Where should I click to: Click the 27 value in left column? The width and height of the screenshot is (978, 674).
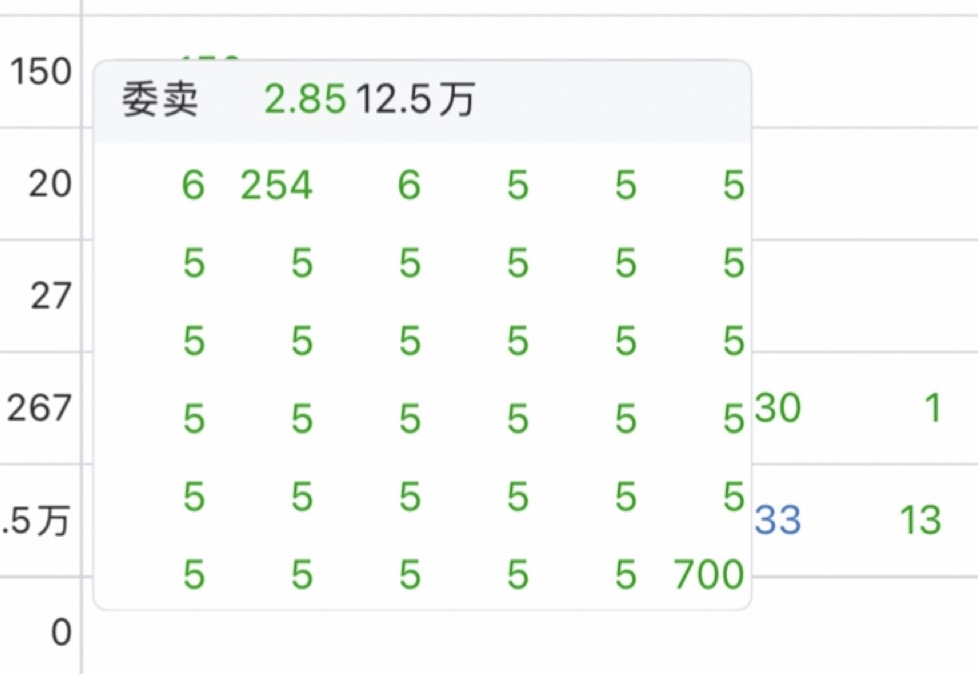tap(50, 297)
